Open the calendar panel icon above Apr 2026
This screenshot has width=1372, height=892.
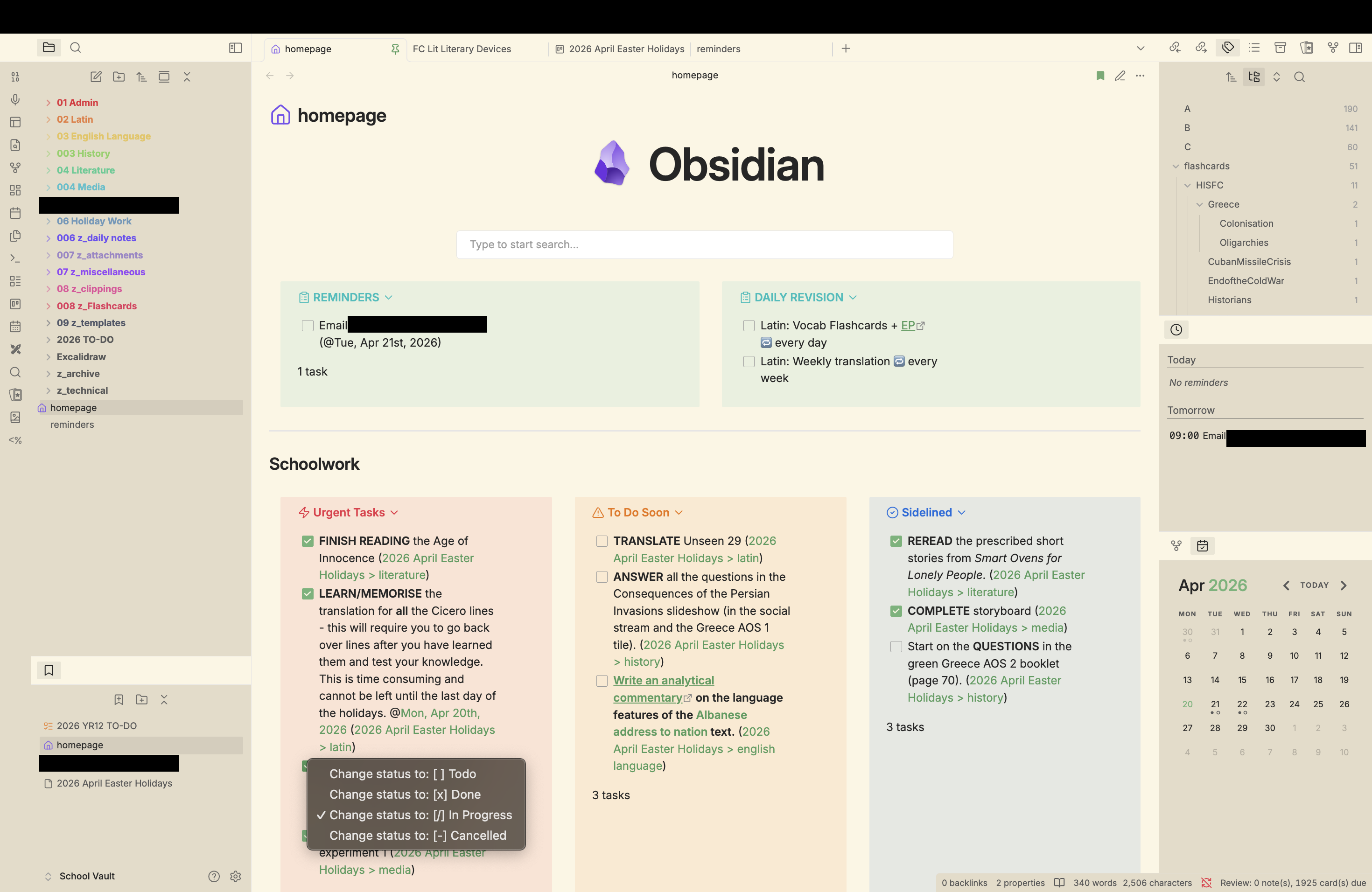(x=1202, y=546)
